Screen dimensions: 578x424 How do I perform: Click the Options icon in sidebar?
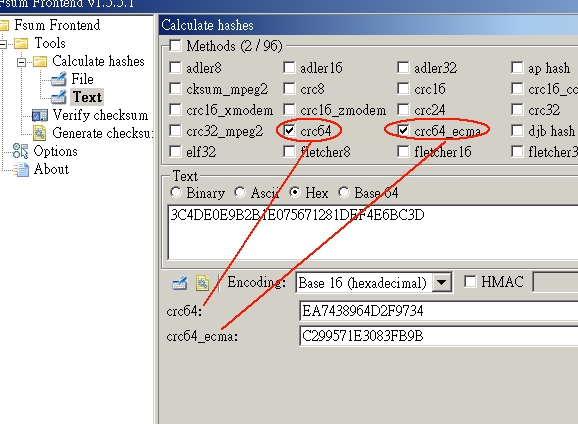coord(20,151)
